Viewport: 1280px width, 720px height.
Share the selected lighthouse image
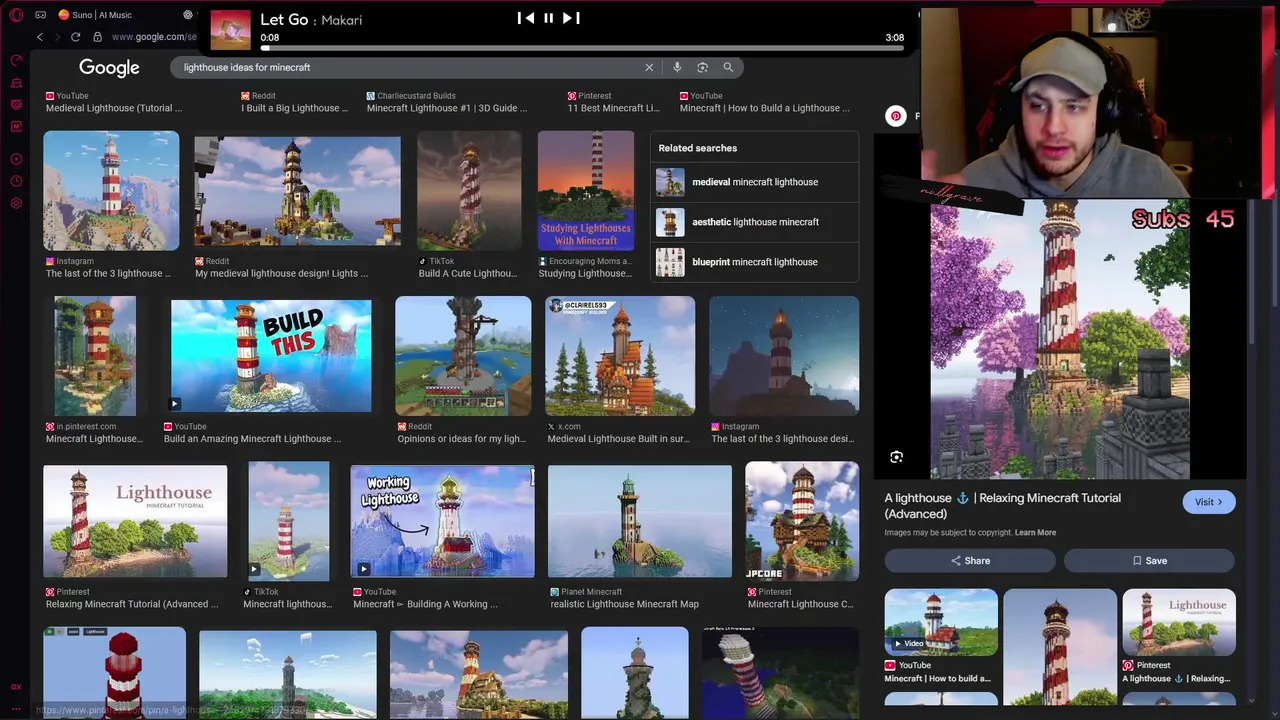pyautogui.click(x=970, y=561)
